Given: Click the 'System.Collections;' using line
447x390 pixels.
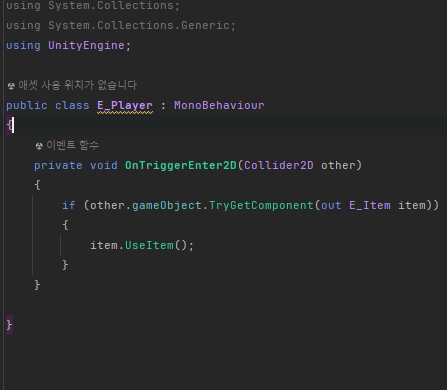Looking at the screenshot, I should tap(93, 6).
